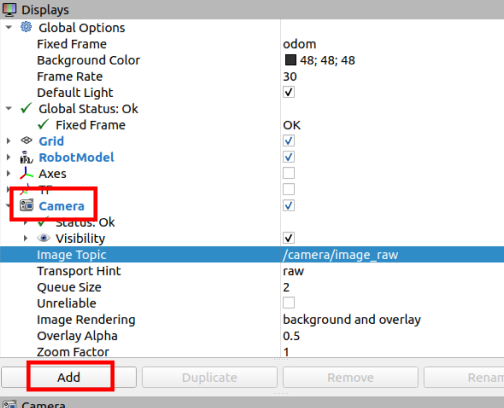The height and width of the screenshot is (408, 504).
Task: Select the Fixed Frame OK status text
Action: pyautogui.click(x=292, y=125)
